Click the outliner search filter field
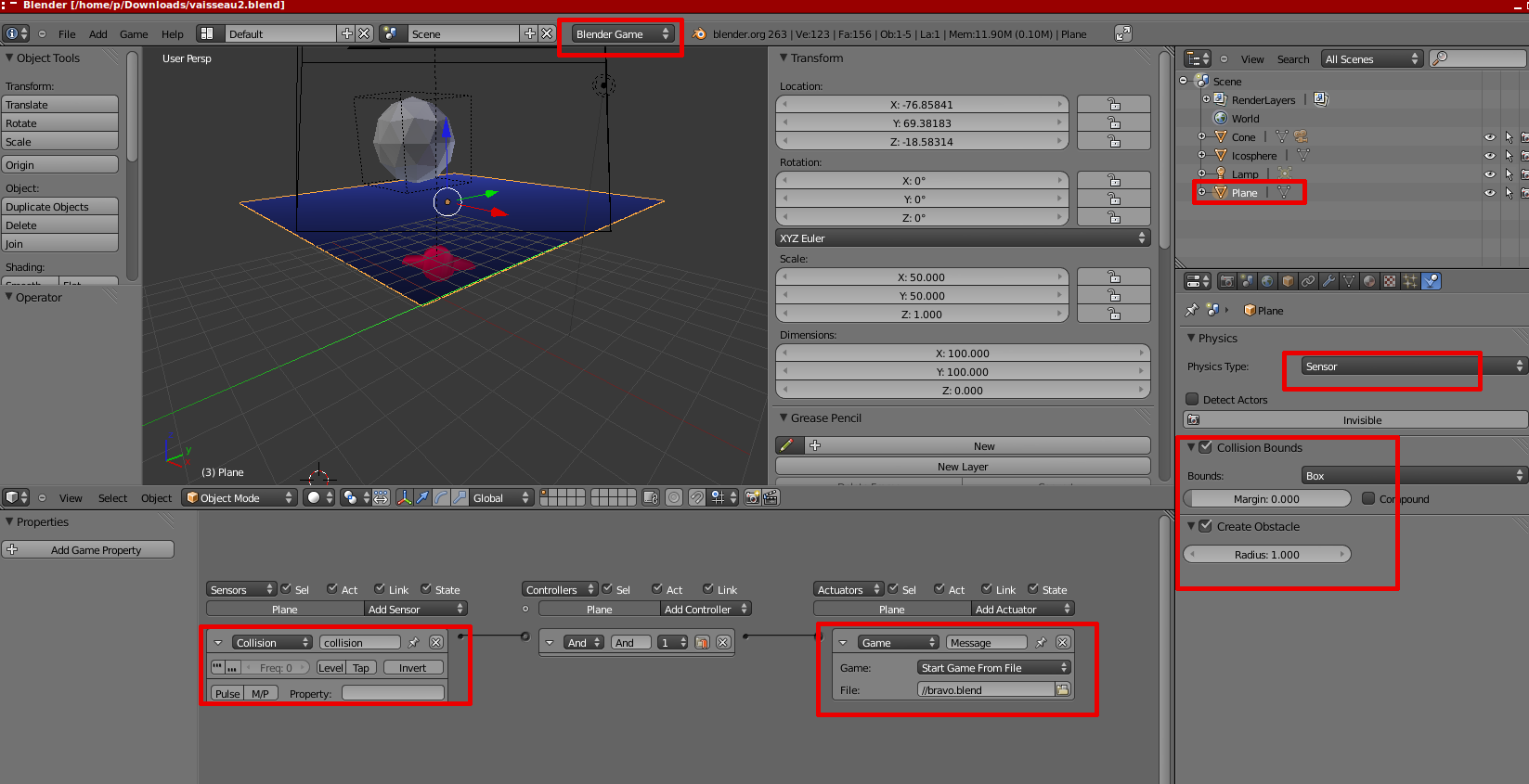Viewport: 1529px width, 784px height. click(x=1478, y=58)
